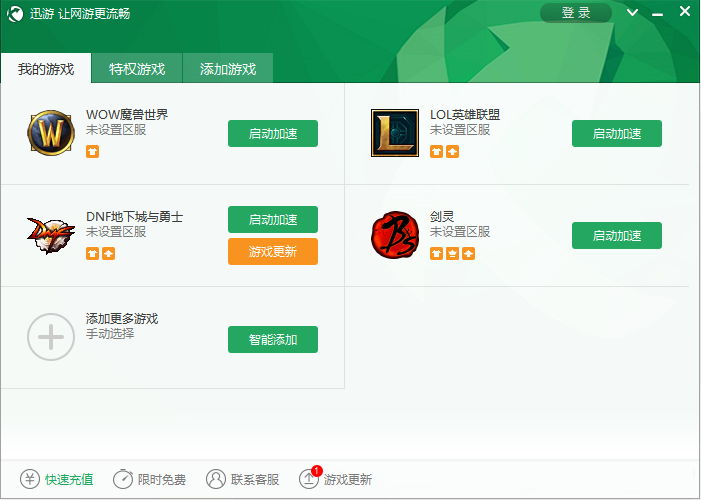Start acceleration for 剑灵

click(x=617, y=235)
